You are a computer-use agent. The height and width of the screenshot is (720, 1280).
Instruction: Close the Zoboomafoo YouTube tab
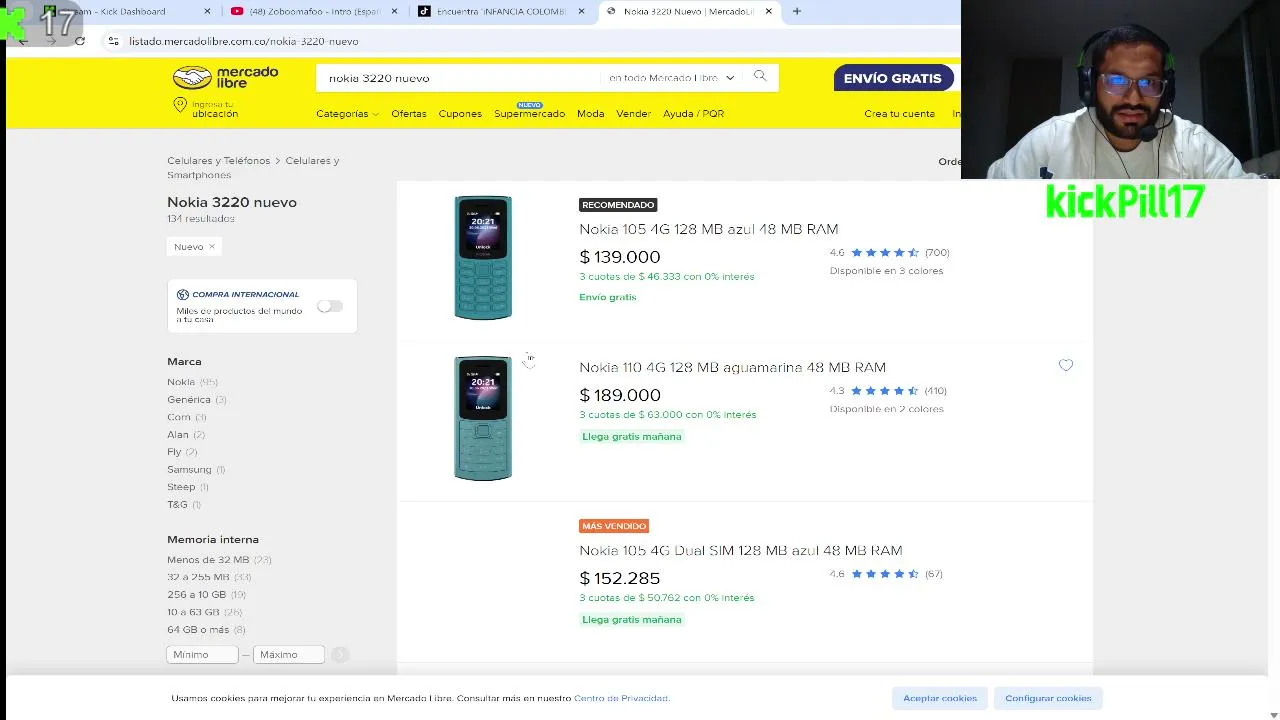(394, 11)
